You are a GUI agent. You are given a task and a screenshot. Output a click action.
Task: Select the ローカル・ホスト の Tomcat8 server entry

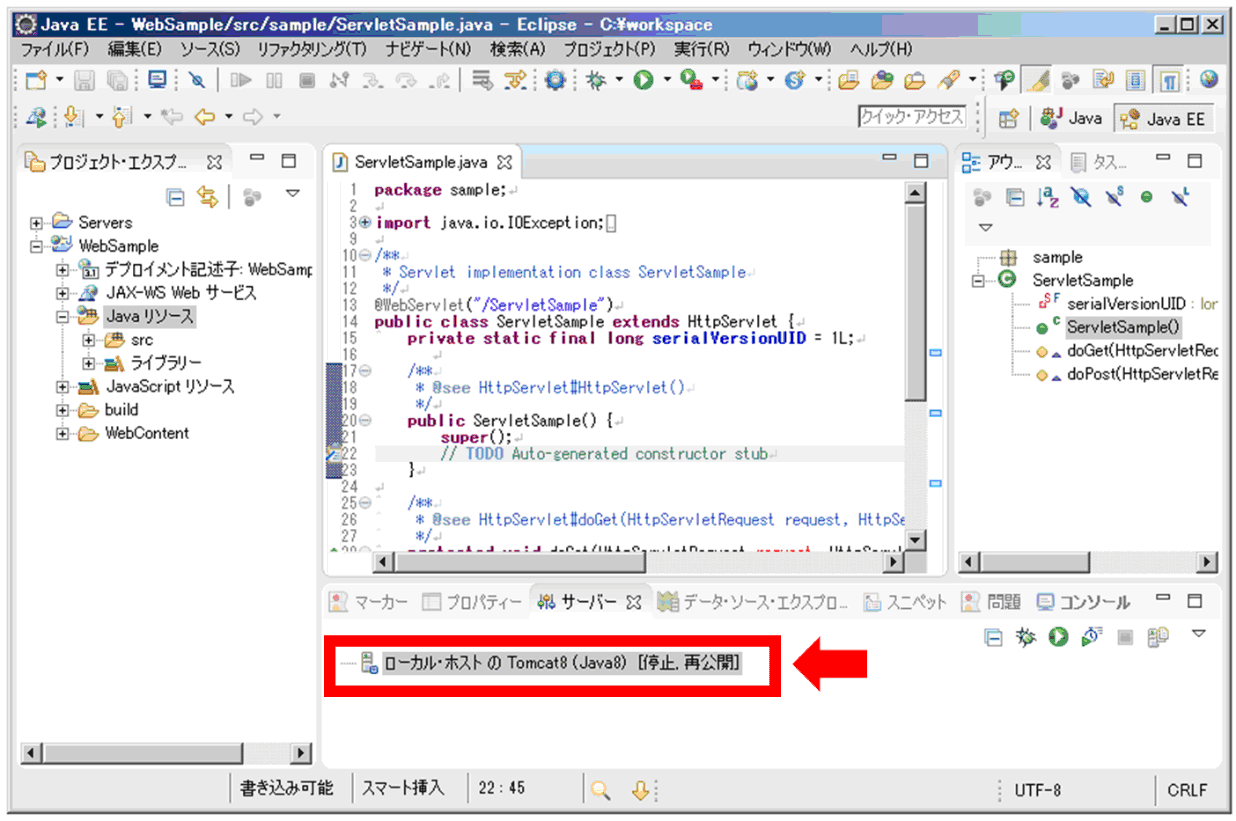560,662
